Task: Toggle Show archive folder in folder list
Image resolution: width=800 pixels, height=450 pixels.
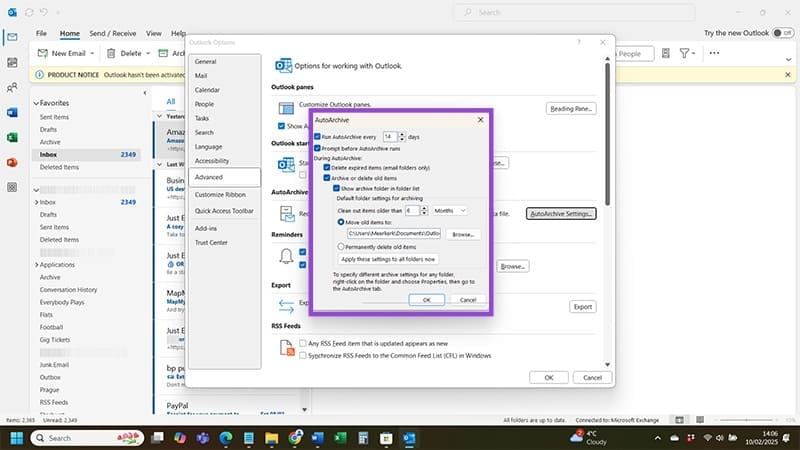Action: (336, 188)
